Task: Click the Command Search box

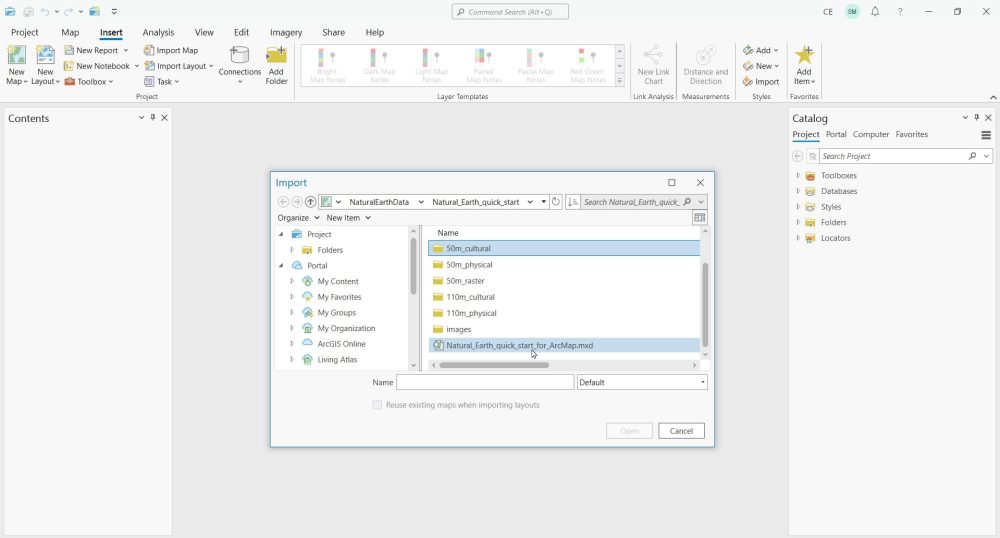Action: tap(510, 12)
